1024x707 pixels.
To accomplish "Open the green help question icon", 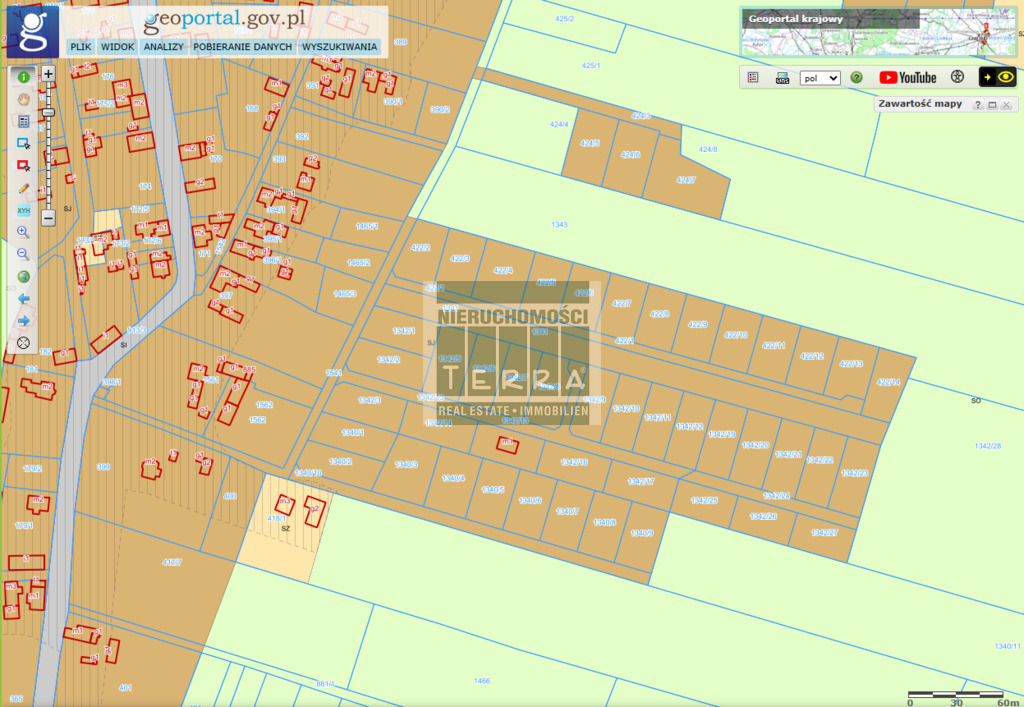I will [856, 78].
